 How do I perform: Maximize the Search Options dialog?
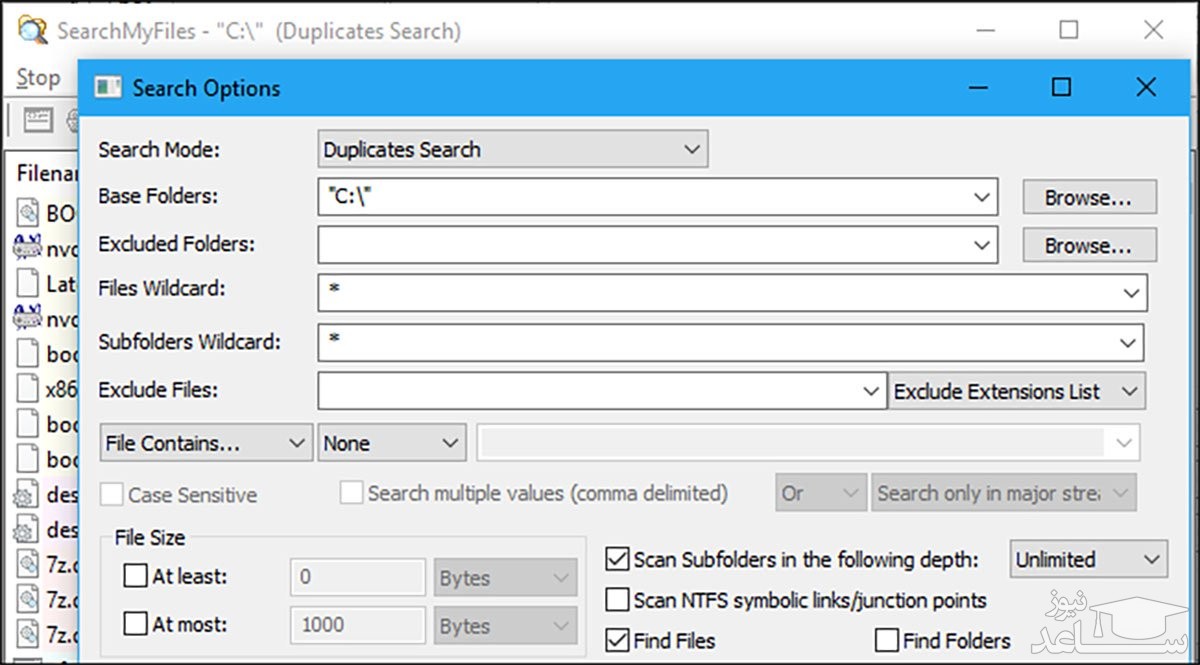(1061, 88)
